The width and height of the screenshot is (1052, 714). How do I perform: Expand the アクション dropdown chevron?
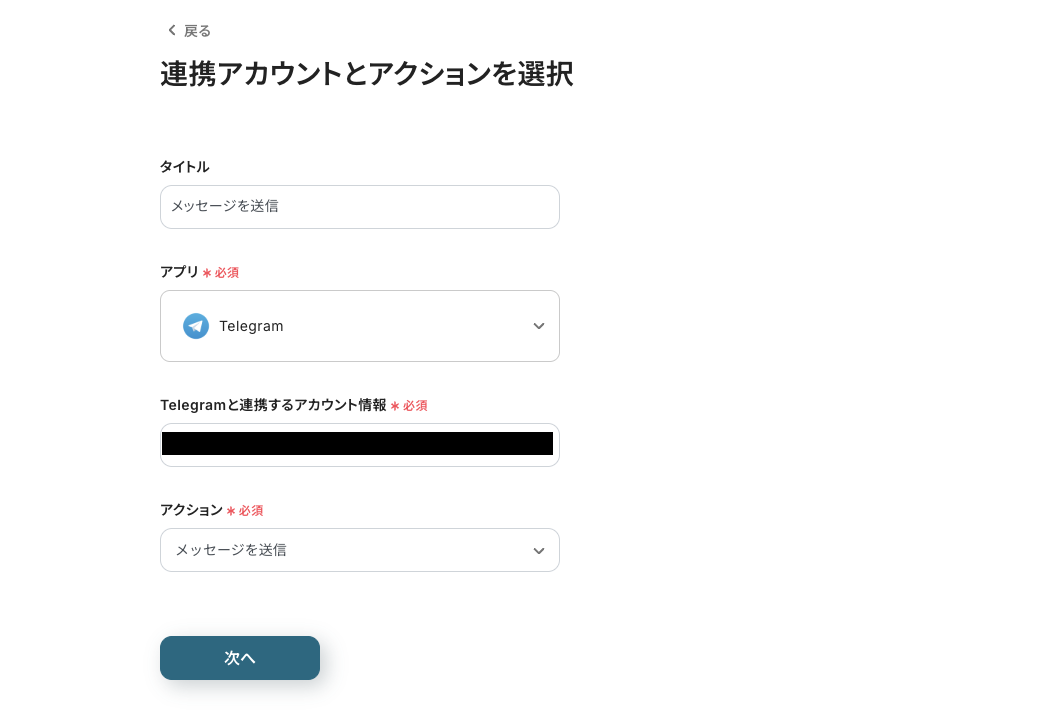pyautogui.click(x=538, y=550)
